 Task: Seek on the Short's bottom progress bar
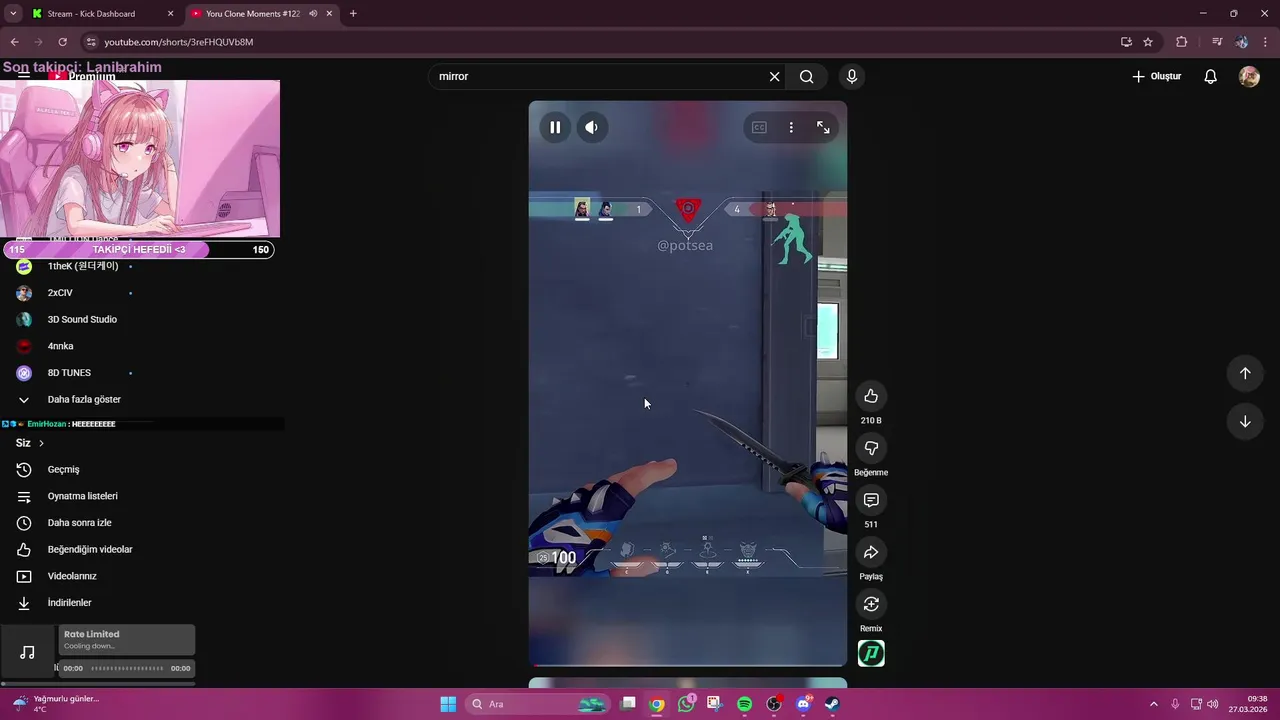tap(688, 665)
